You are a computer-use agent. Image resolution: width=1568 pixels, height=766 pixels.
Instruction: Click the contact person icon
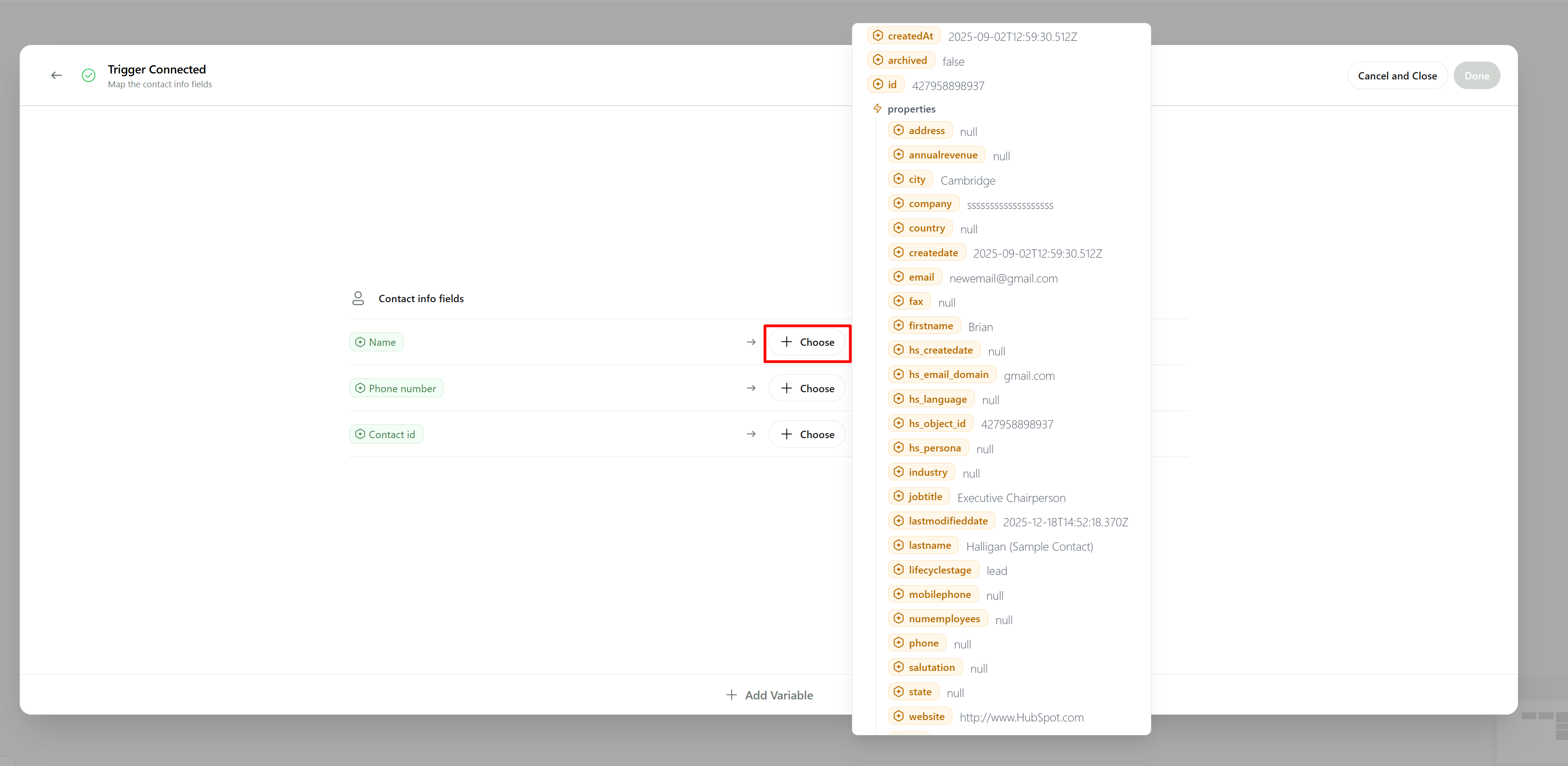point(358,299)
